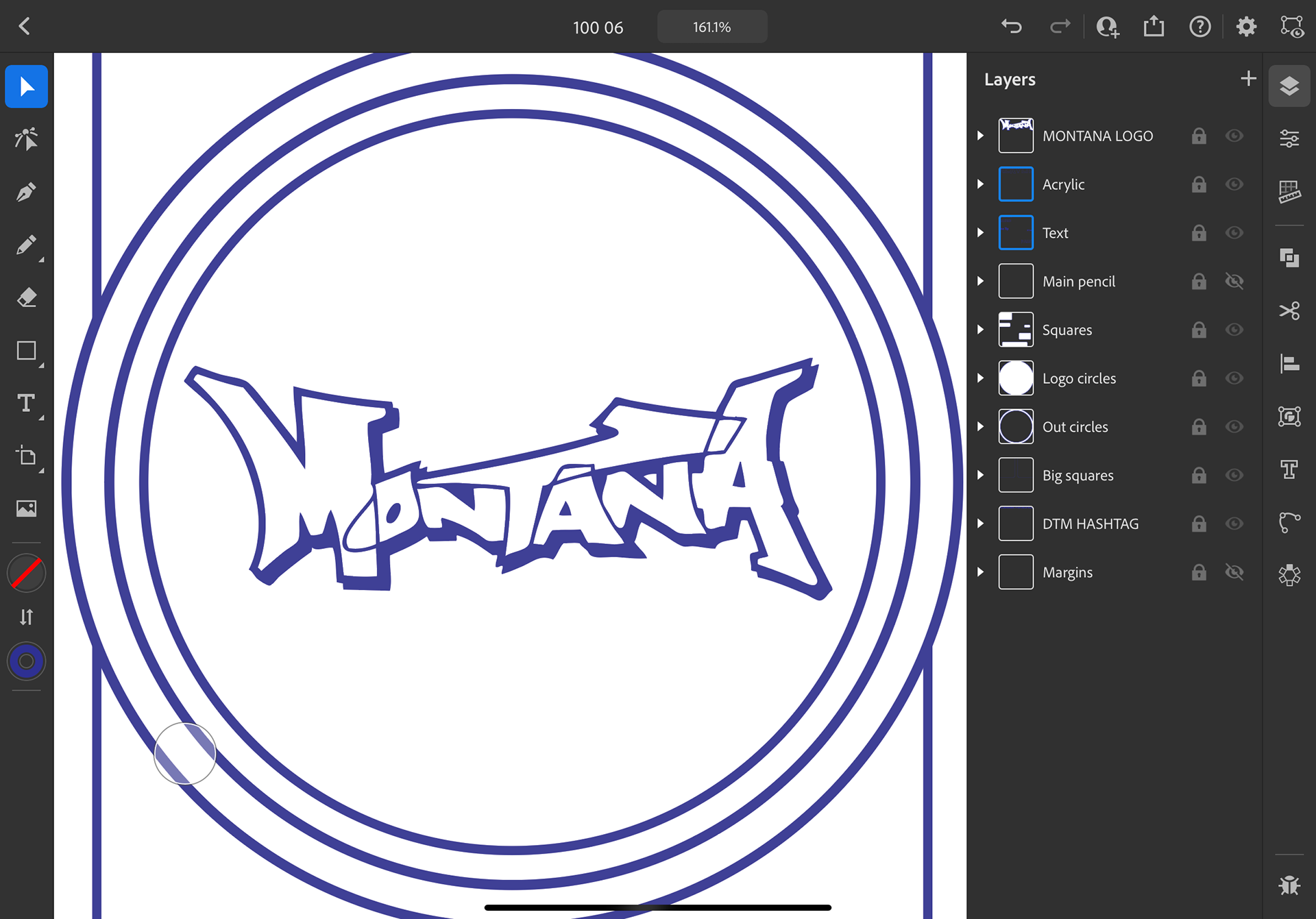
Task: Open the Combine shapes panel
Action: pos(1289,258)
